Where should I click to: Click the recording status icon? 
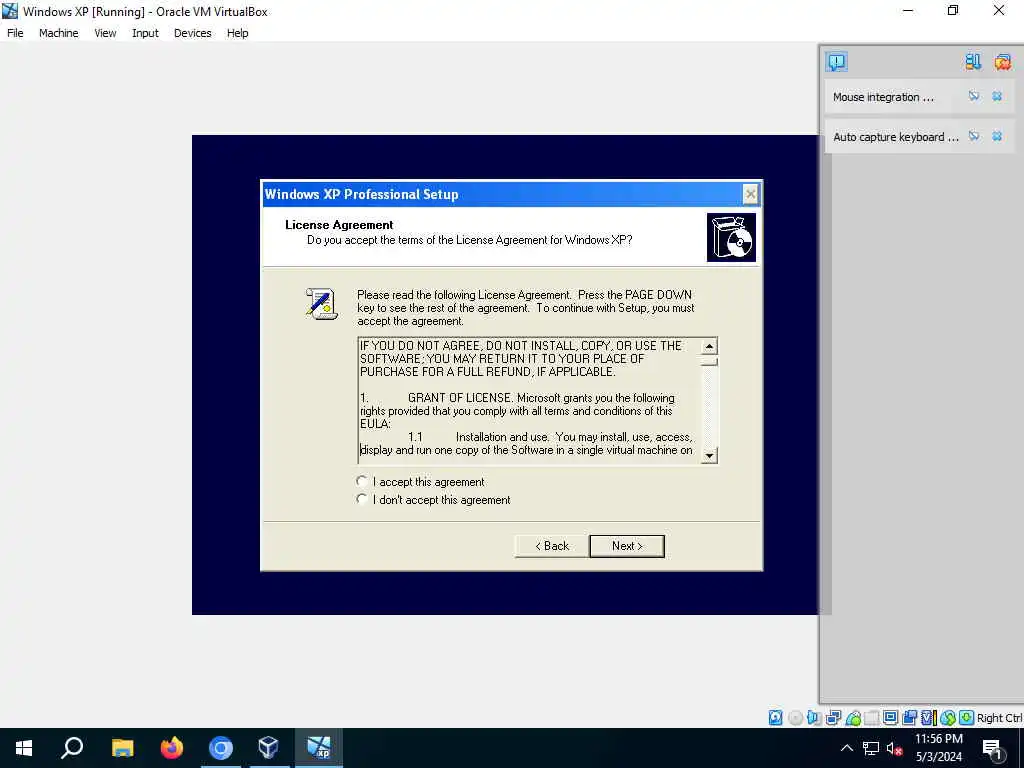909,718
